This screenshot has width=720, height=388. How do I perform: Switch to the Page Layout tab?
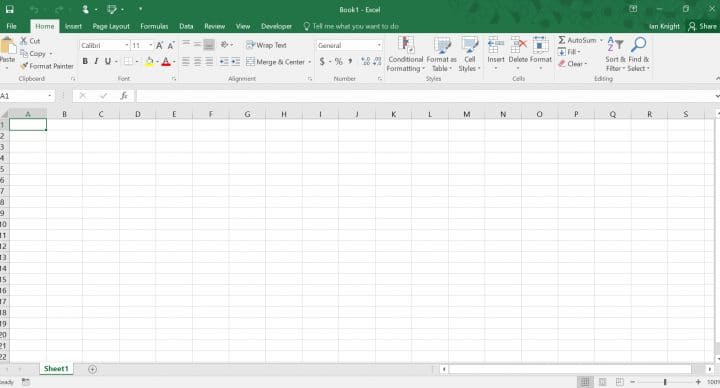(x=111, y=26)
